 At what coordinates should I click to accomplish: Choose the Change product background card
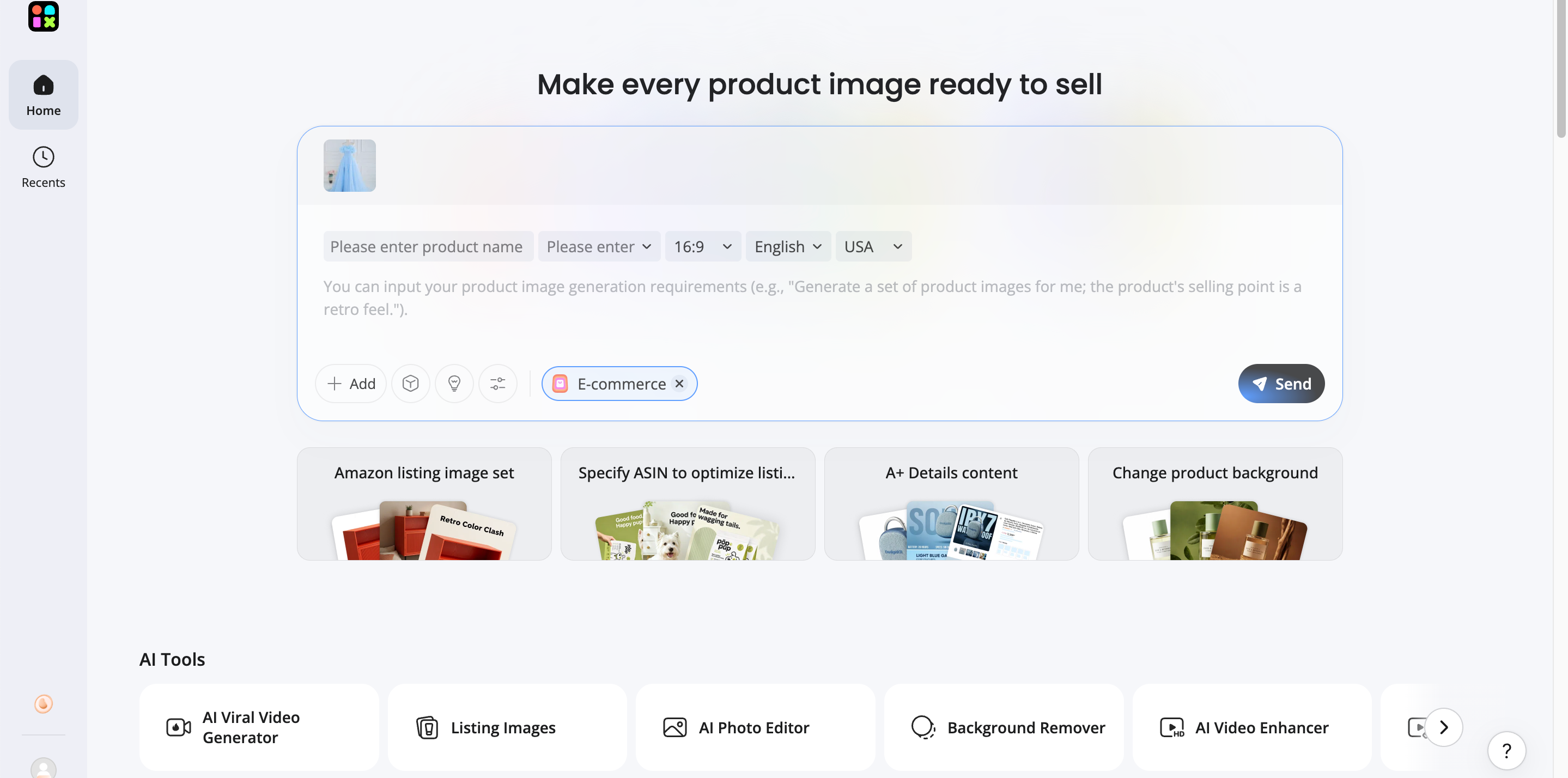pyautogui.click(x=1215, y=504)
